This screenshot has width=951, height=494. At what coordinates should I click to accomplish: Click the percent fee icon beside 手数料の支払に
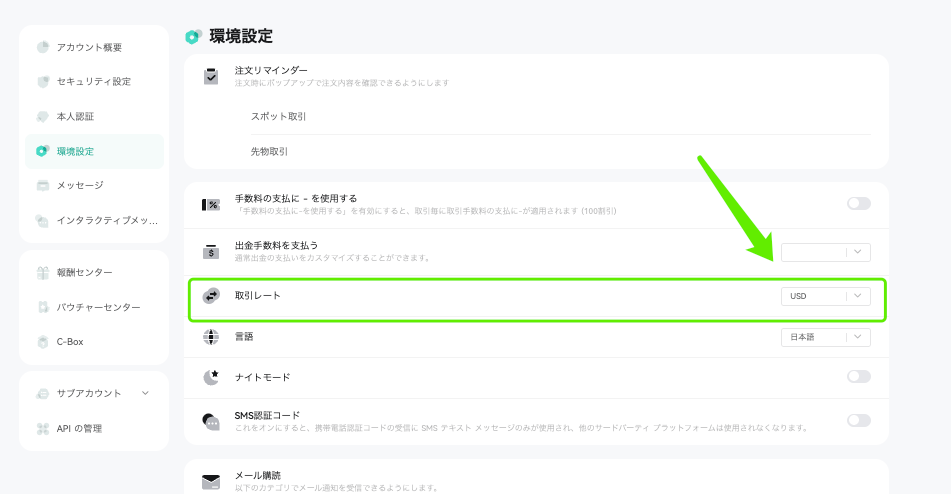click(211, 205)
